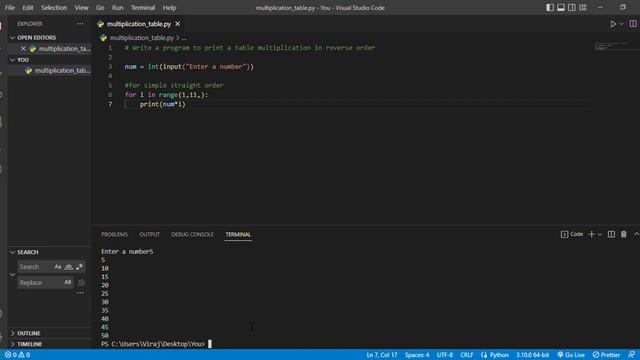Click the CRLF line ending entry
Viewport: 640px width, 360px height.
467,355
